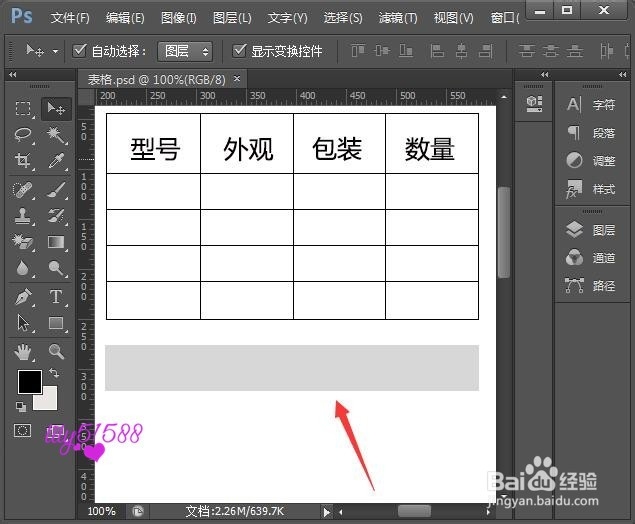Click the Photoshop Ps logo
The image size is (635, 524).
pos(21,16)
